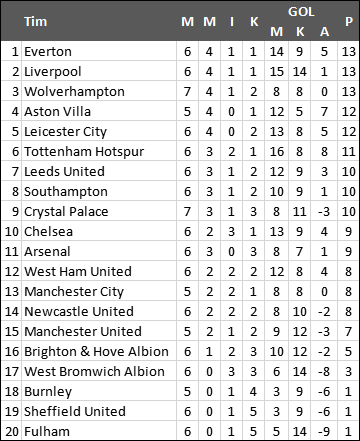Select the Wolverhampton row name
The image size is (360, 441).
(99, 91)
